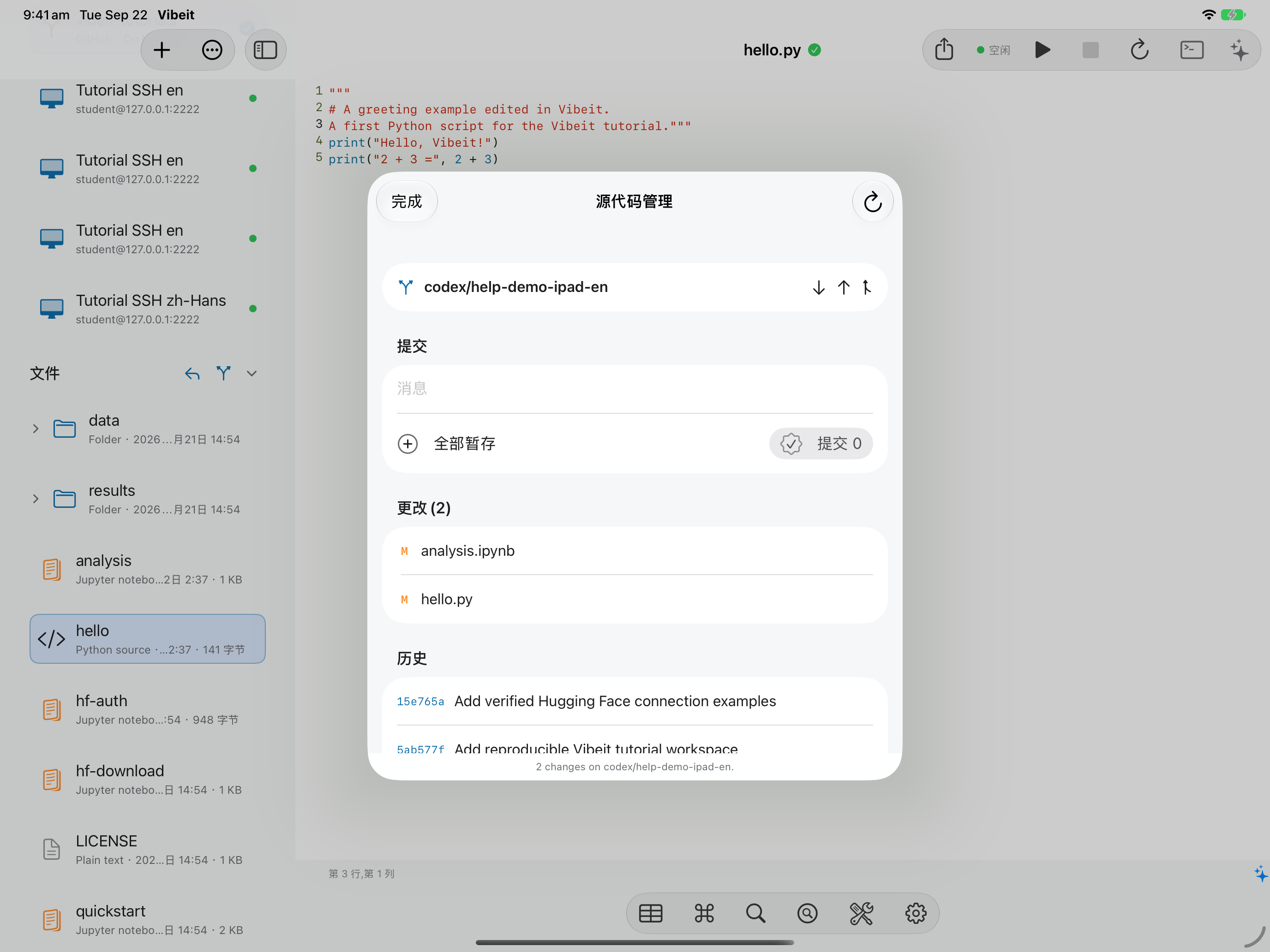The width and height of the screenshot is (1270, 952).
Task: Select the hello Python source file
Action: coord(148,639)
